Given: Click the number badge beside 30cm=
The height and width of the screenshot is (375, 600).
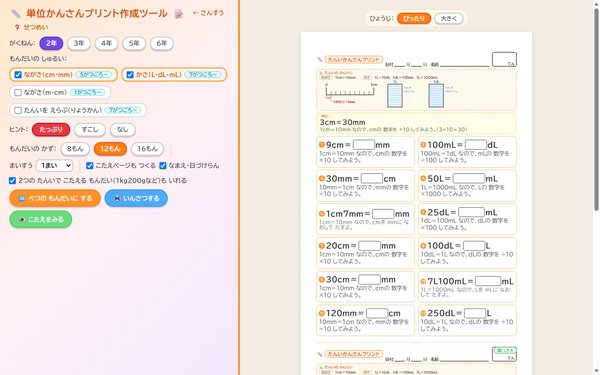Looking at the screenshot, I should click(322, 280).
